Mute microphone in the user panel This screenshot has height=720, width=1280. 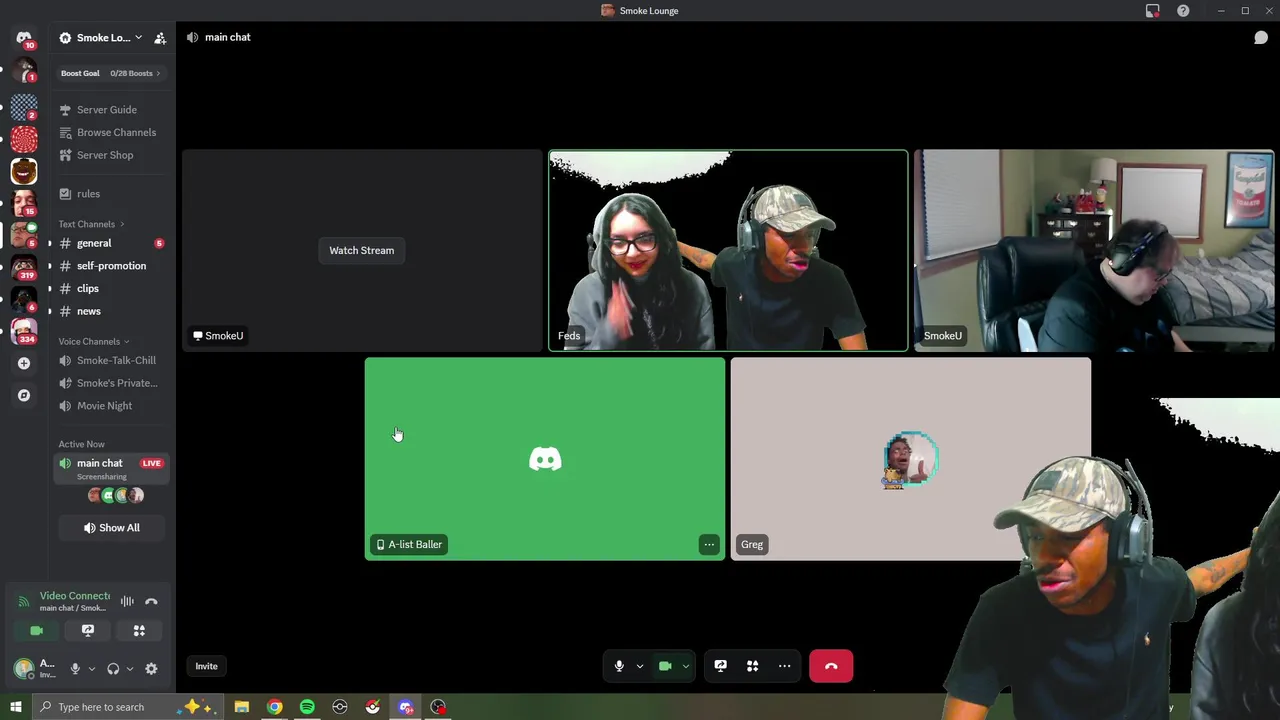pyautogui.click(x=75, y=669)
